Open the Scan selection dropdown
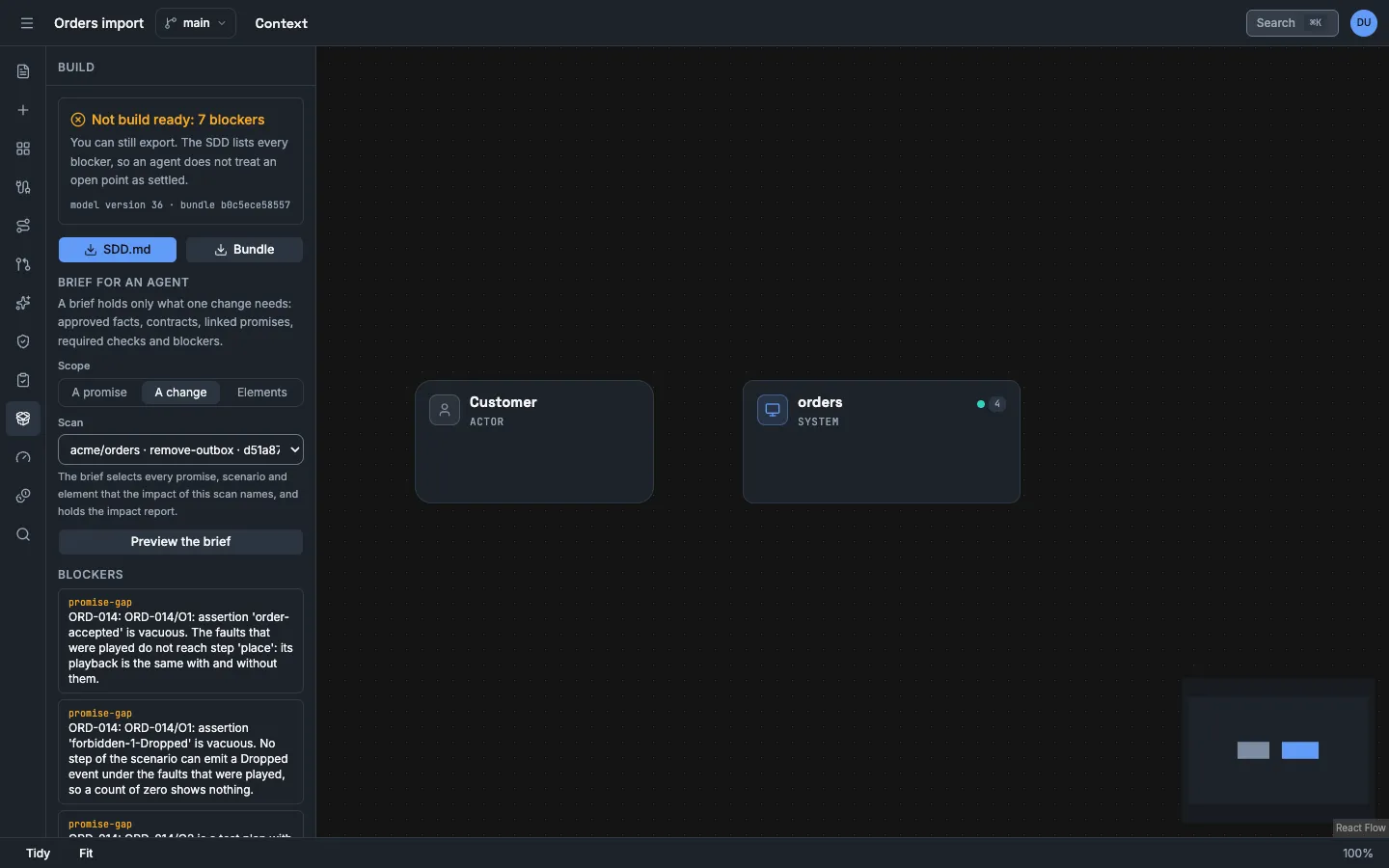 (180, 449)
